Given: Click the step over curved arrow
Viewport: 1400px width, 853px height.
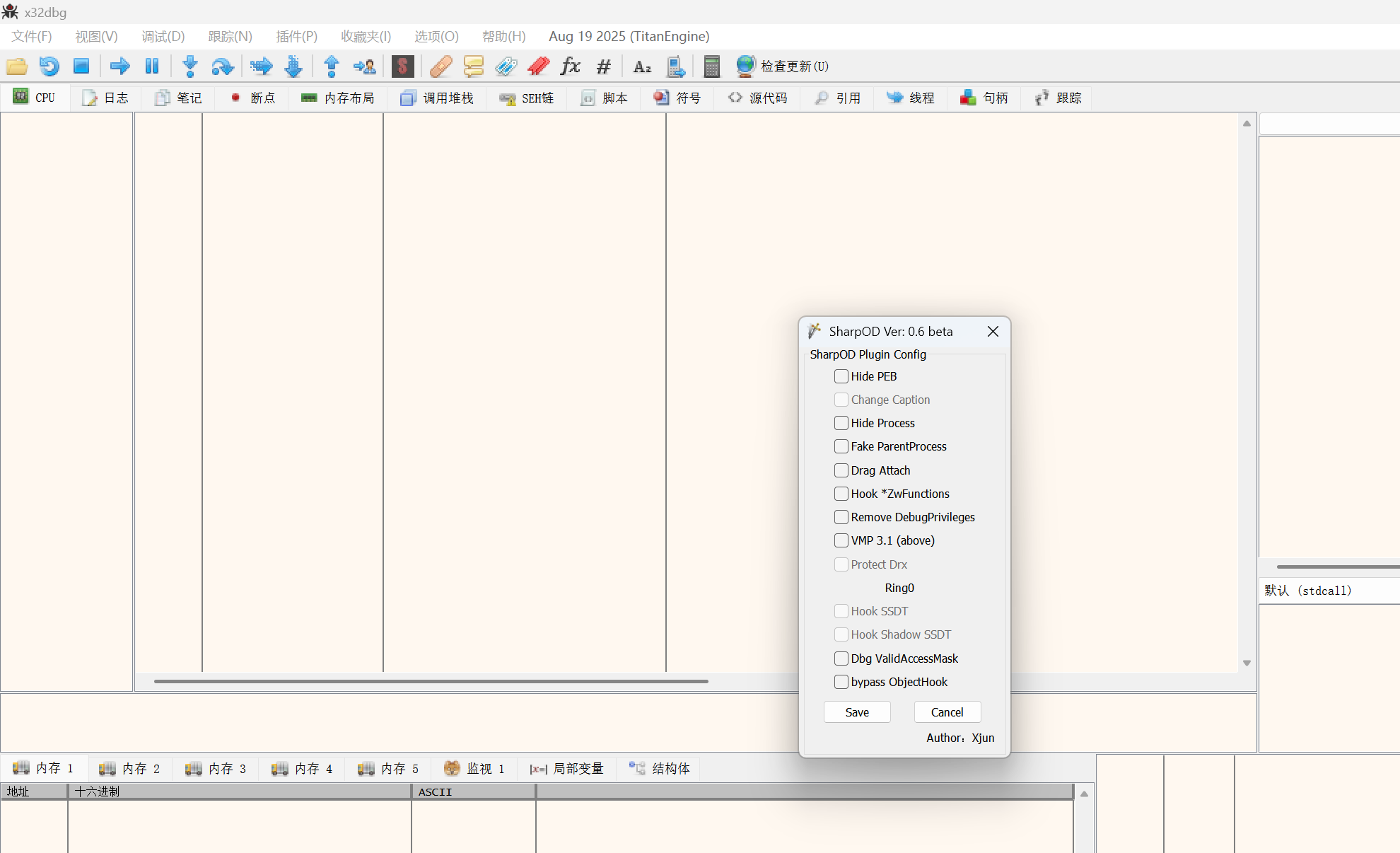Looking at the screenshot, I should (222, 66).
